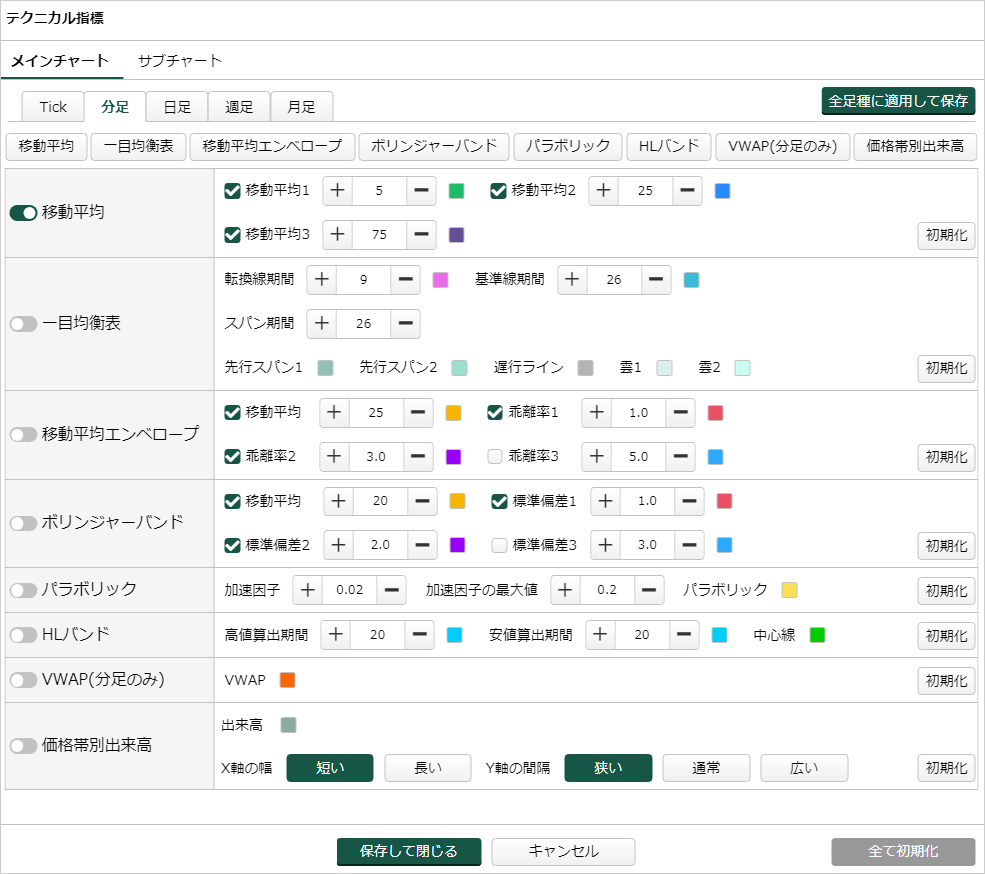This screenshot has height=874, width=985.
Task: Enable VWAP(分足のみ) switch
Action: coord(23,680)
